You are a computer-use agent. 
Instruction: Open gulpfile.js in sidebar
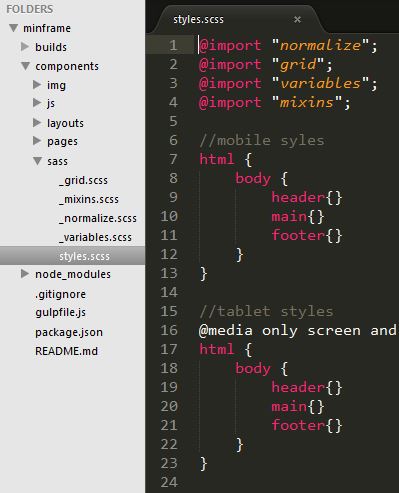(x=60, y=313)
